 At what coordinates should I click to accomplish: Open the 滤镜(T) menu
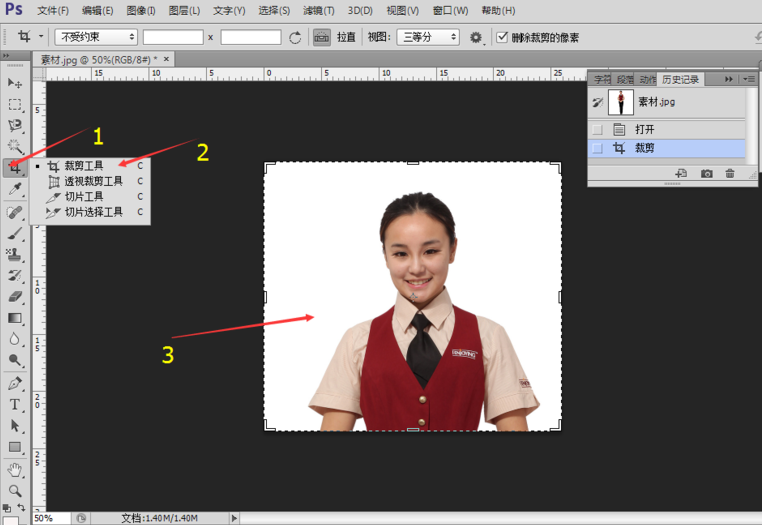point(318,10)
